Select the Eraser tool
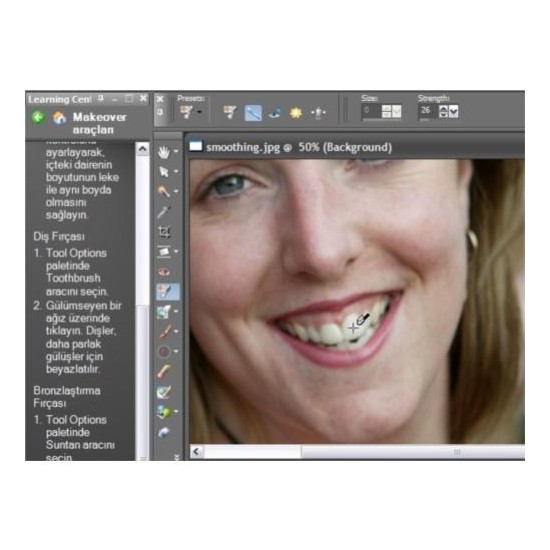This screenshot has height=550, width=550. [164, 371]
